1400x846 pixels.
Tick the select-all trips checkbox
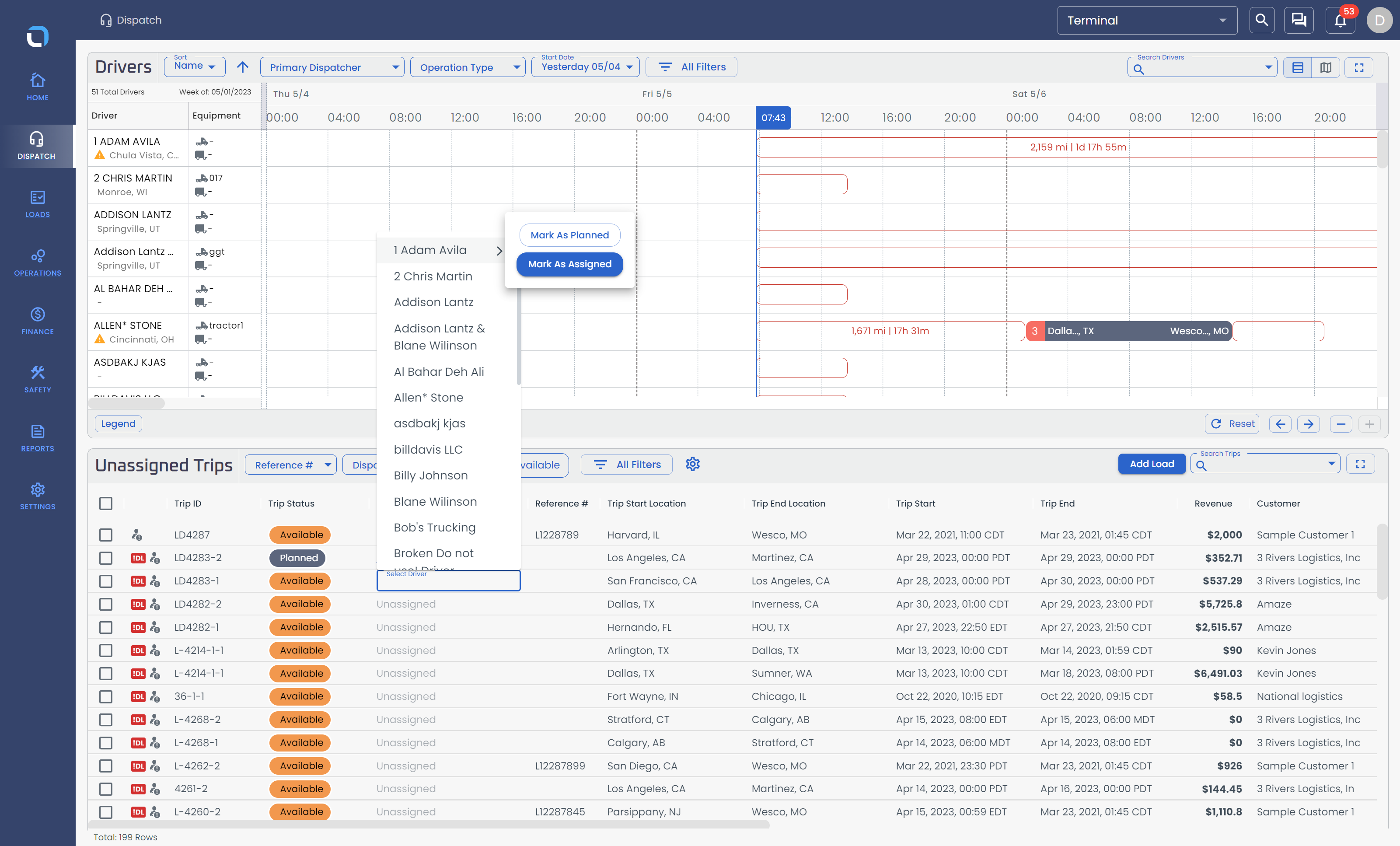106,503
